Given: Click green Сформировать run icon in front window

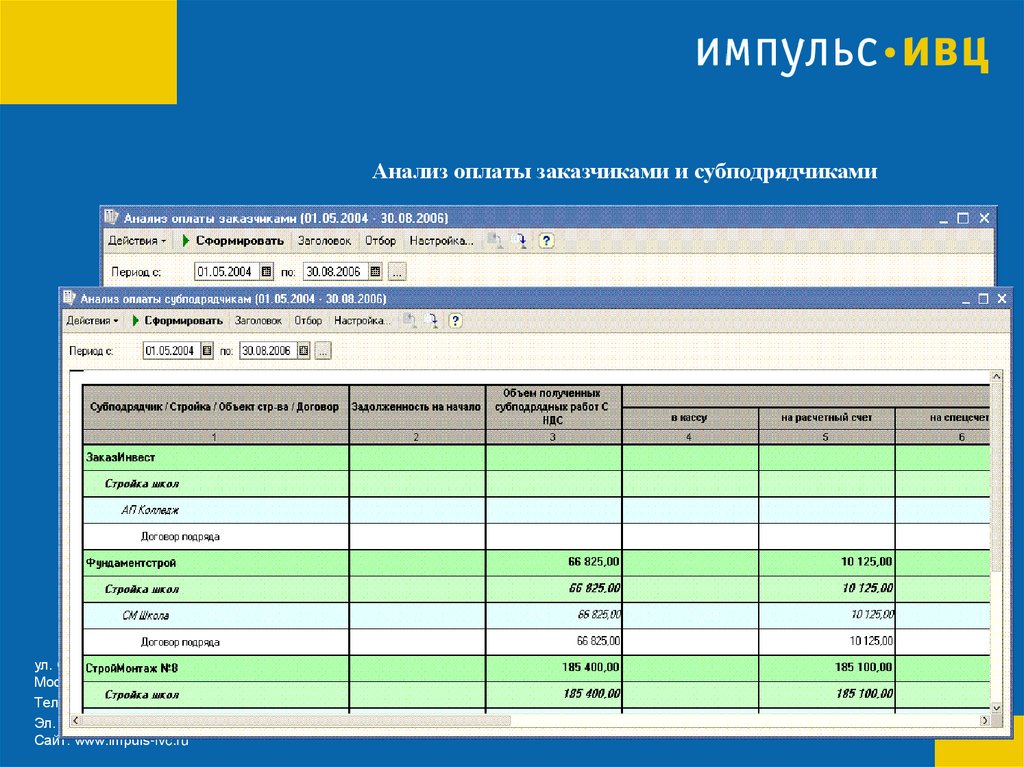Looking at the screenshot, I should coord(135,321).
